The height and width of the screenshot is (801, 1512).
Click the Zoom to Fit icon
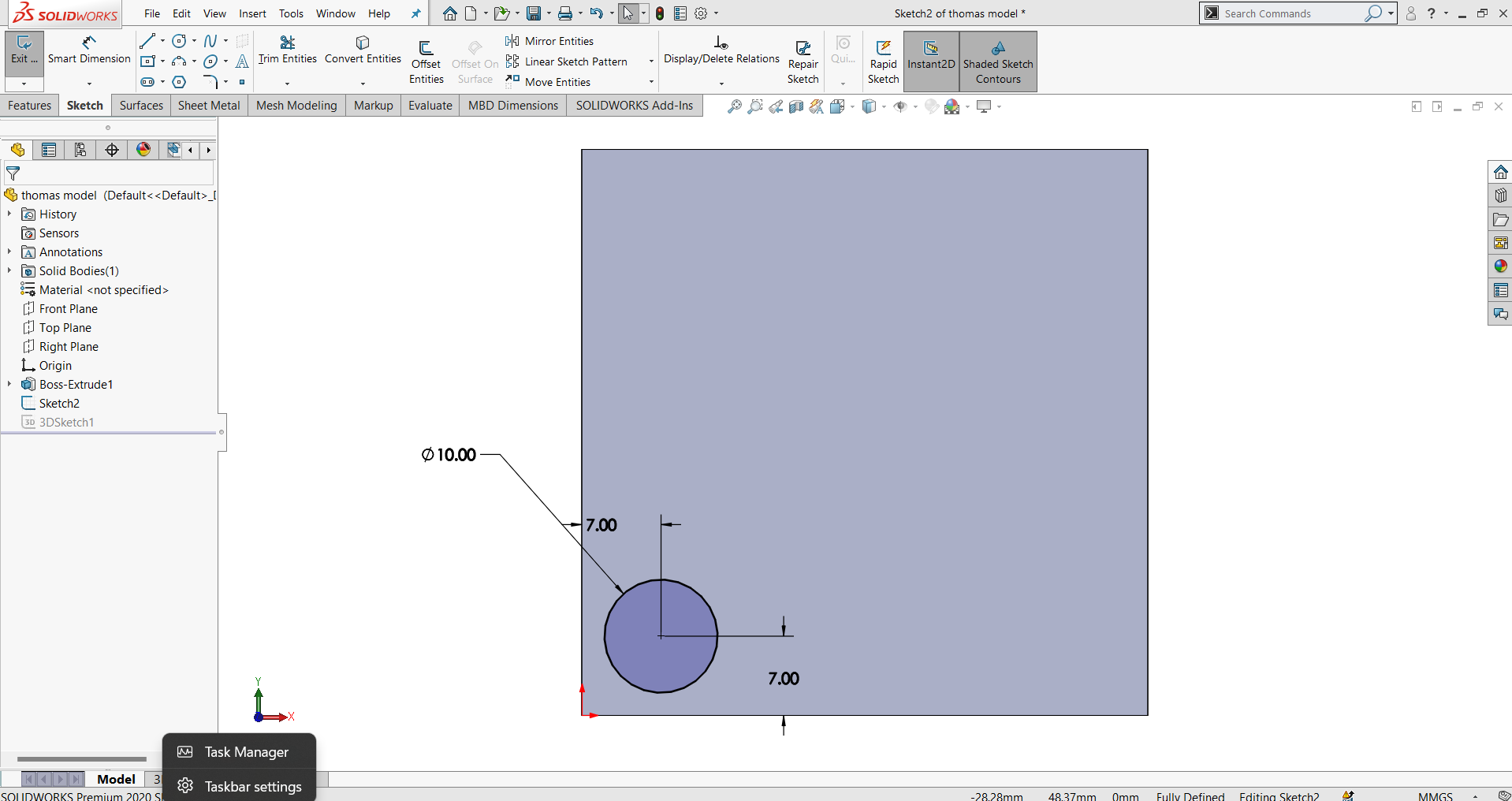click(734, 106)
